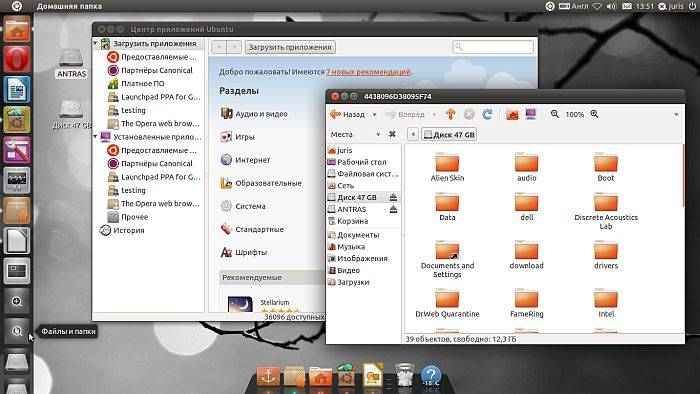Click Аудио и видео category
The width and height of the screenshot is (700, 394).
pos(254,114)
